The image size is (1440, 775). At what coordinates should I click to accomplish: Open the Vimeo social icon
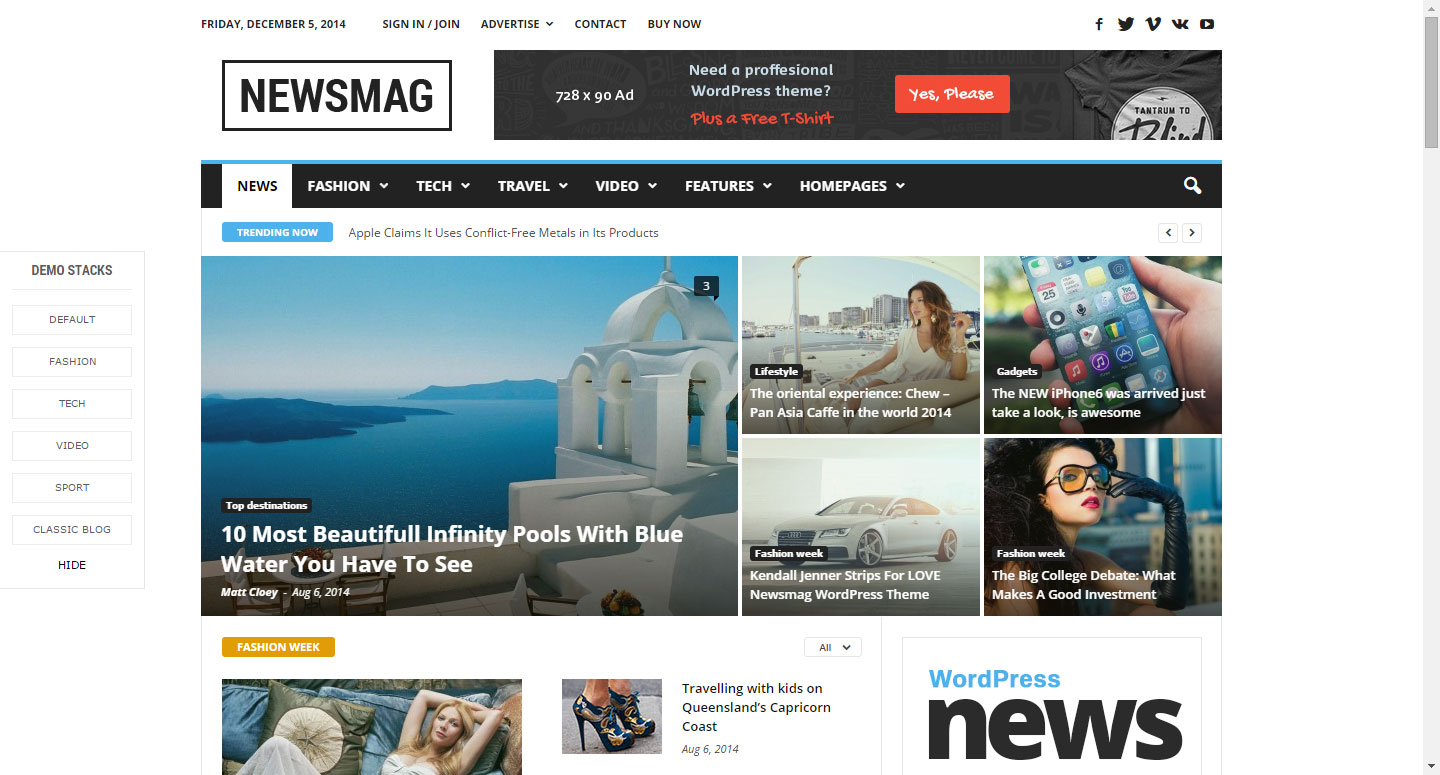1153,24
